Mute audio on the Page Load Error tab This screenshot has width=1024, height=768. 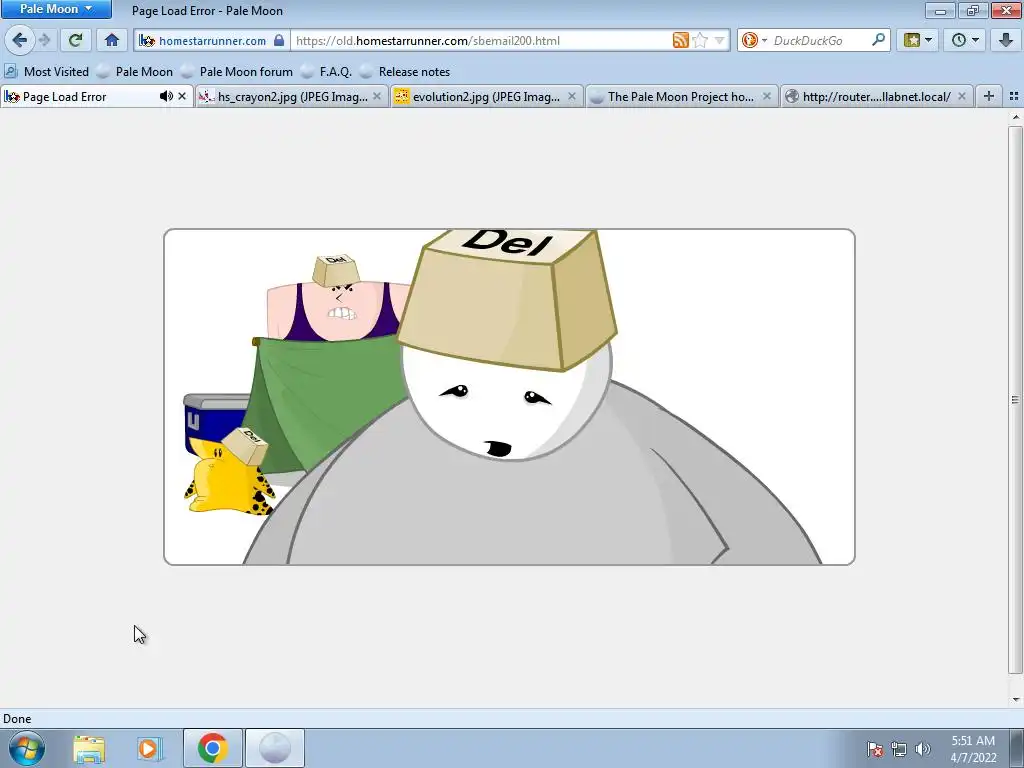[166, 97]
